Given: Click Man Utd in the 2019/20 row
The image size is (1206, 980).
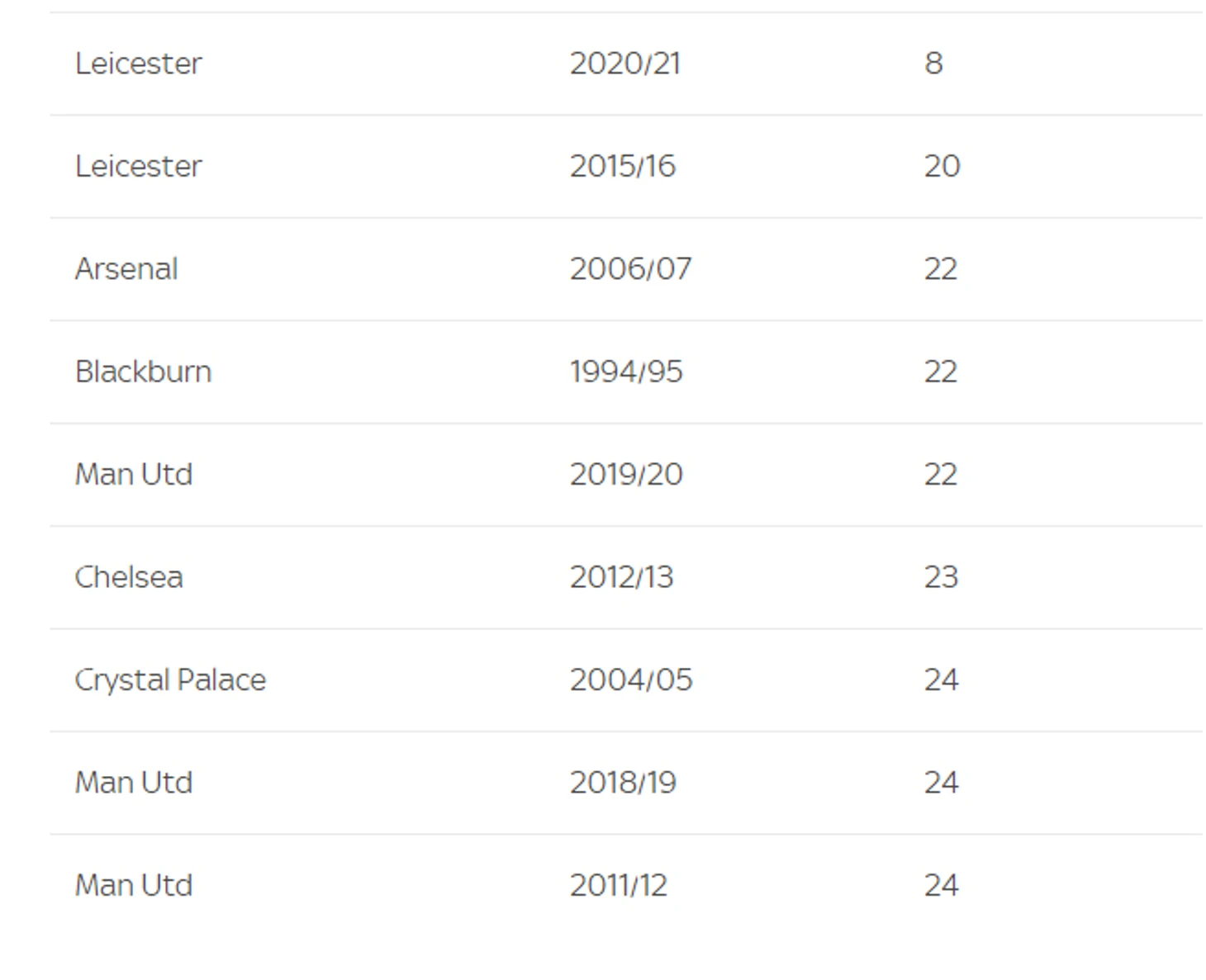Looking at the screenshot, I should [134, 475].
